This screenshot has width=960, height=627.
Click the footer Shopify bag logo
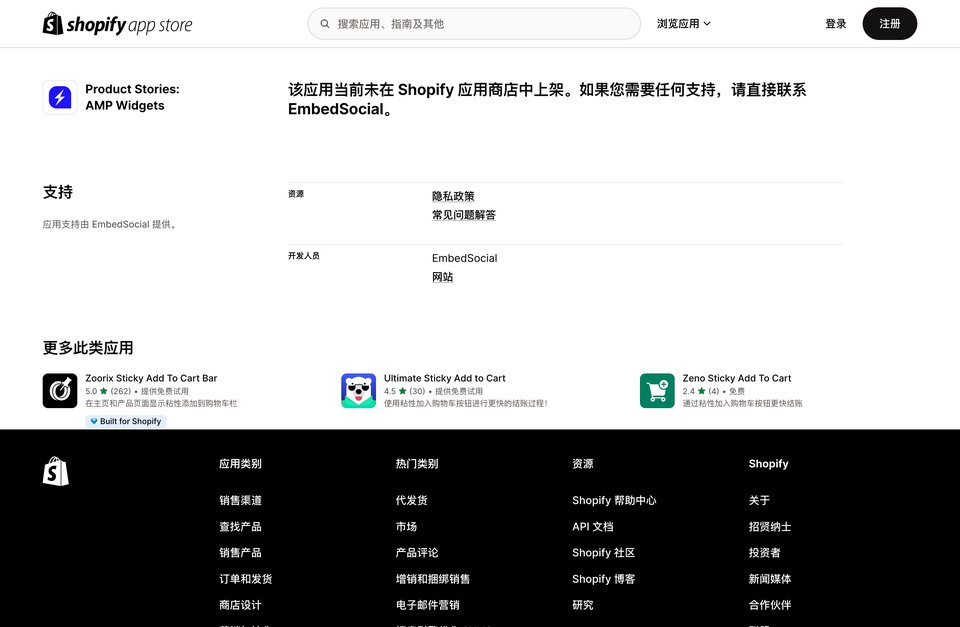tap(56, 471)
